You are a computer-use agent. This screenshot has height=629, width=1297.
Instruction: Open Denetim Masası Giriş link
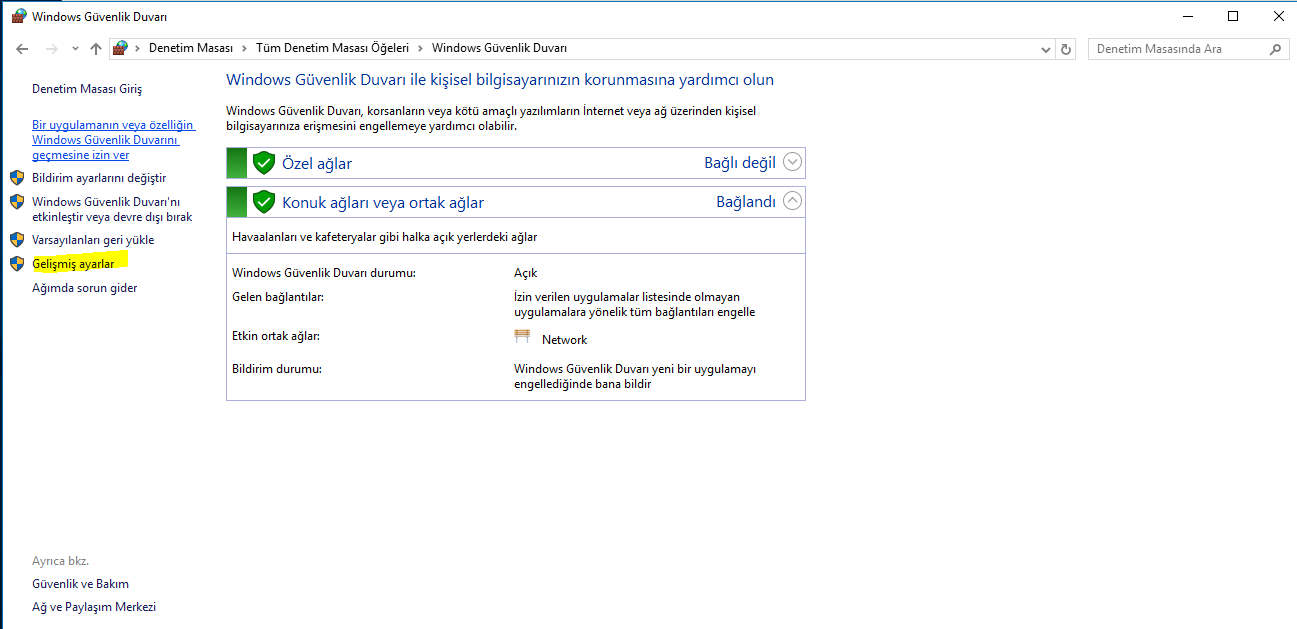pyautogui.click(x=87, y=89)
